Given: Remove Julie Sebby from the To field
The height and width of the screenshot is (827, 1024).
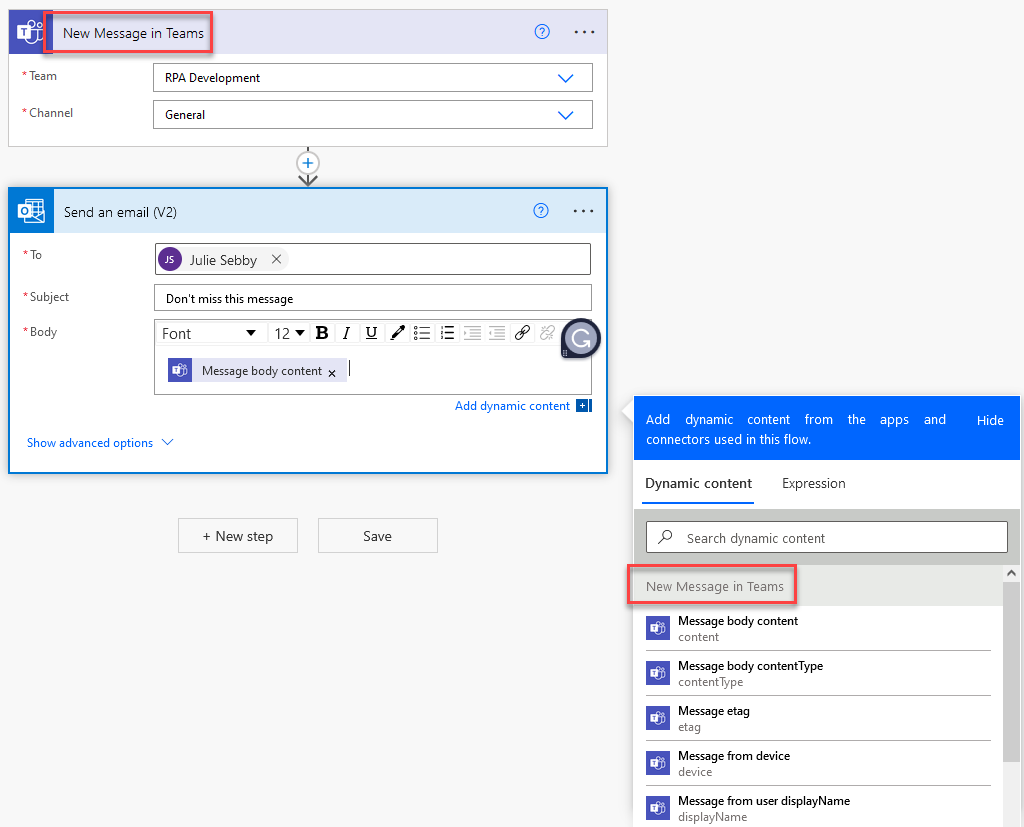Looking at the screenshot, I should coord(276,259).
